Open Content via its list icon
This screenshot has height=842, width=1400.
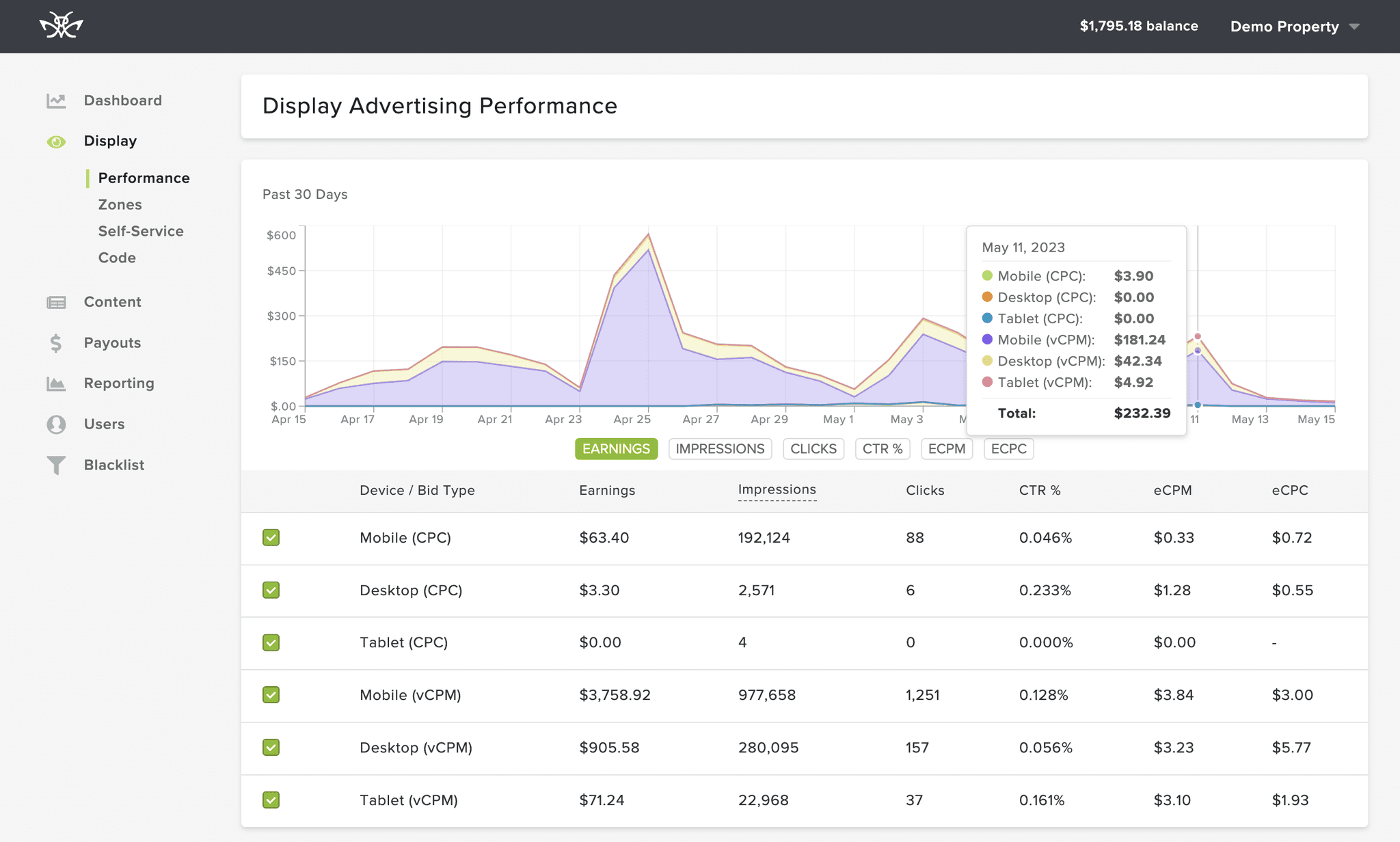click(56, 302)
